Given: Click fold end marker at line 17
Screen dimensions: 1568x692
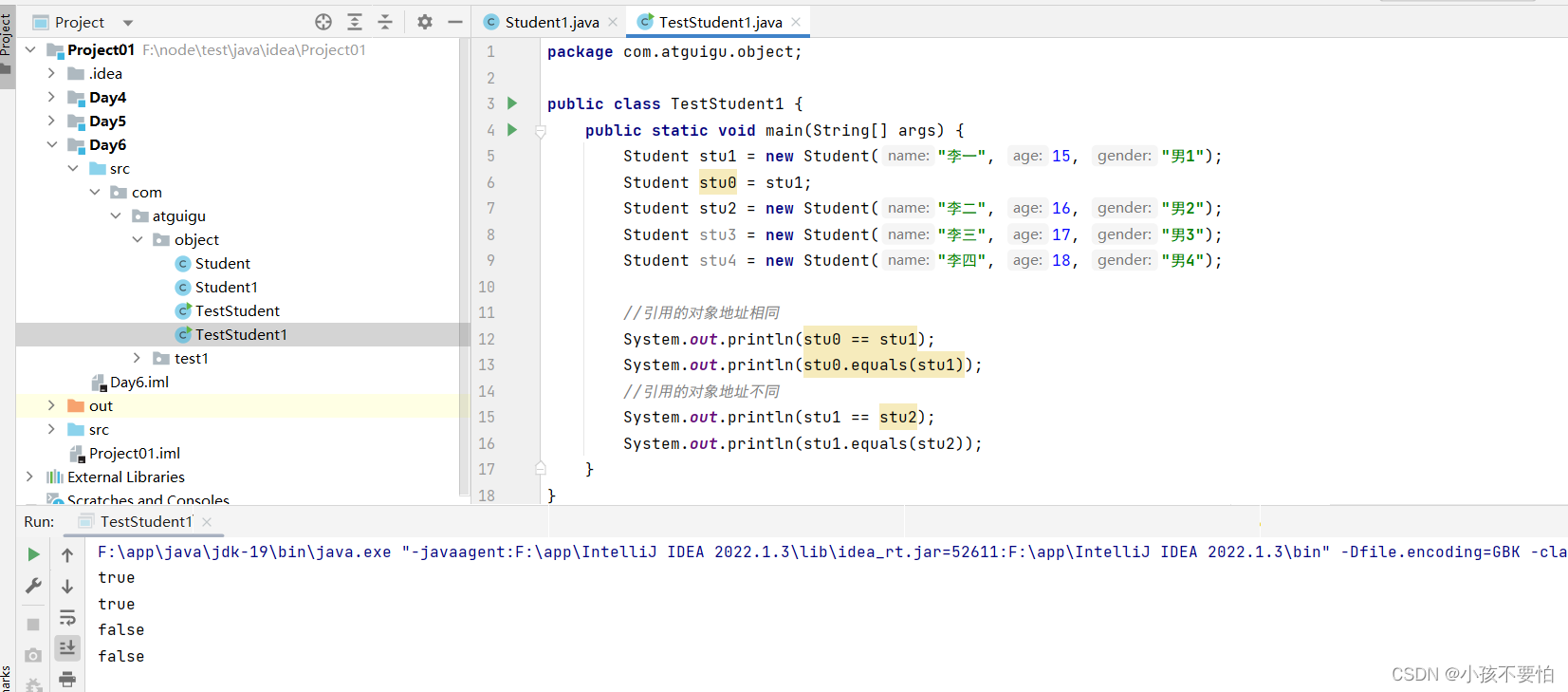Looking at the screenshot, I should tap(540, 469).
